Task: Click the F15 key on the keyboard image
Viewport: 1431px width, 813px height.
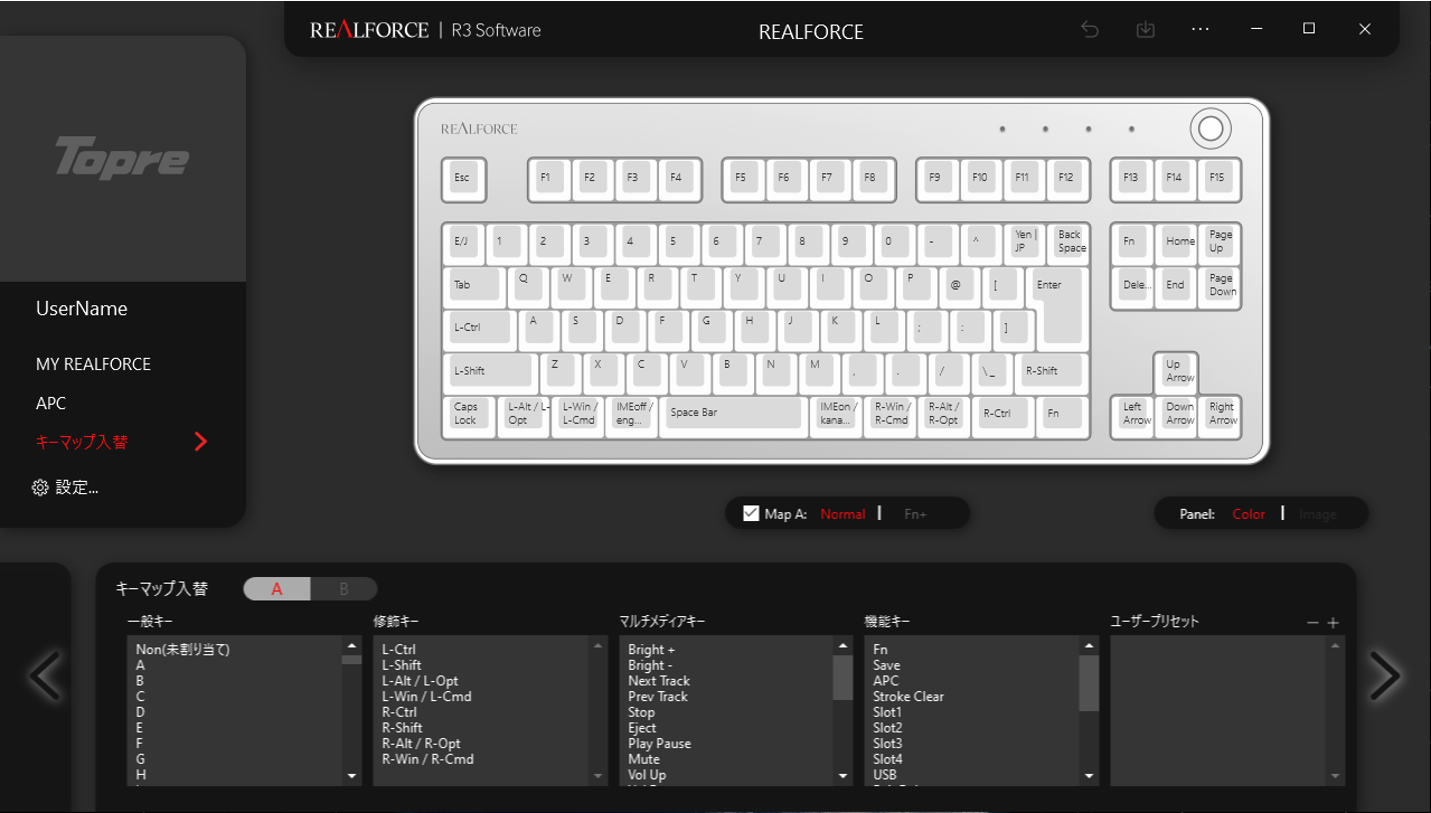Action: tap(1221, 179)
